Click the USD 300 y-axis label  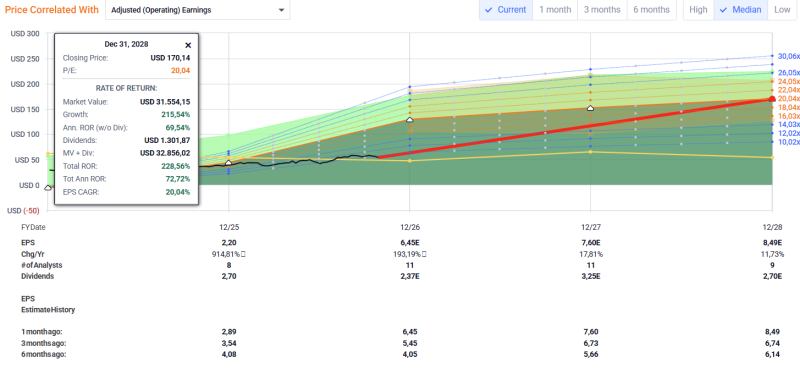[x=25, y=34]
